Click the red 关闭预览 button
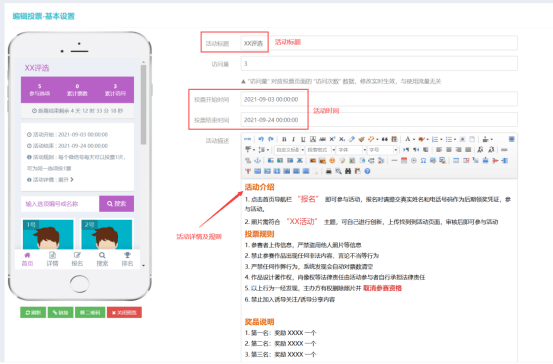The height and width of the screenshot is (364, 553). (124, 312)
